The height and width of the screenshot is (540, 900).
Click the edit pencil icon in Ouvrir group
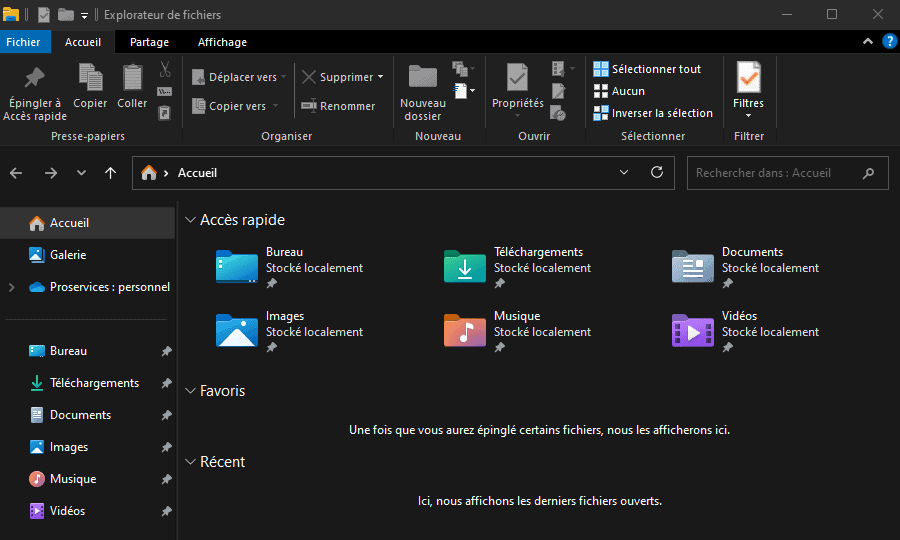[x=558, y=91]
